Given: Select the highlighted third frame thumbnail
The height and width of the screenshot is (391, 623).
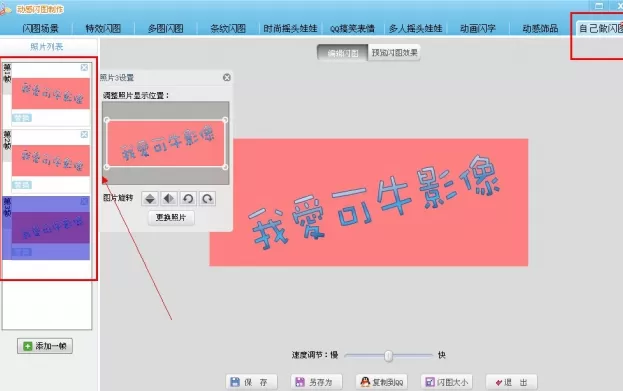Looking at the screenshot, I should click(x=51, y=228).
